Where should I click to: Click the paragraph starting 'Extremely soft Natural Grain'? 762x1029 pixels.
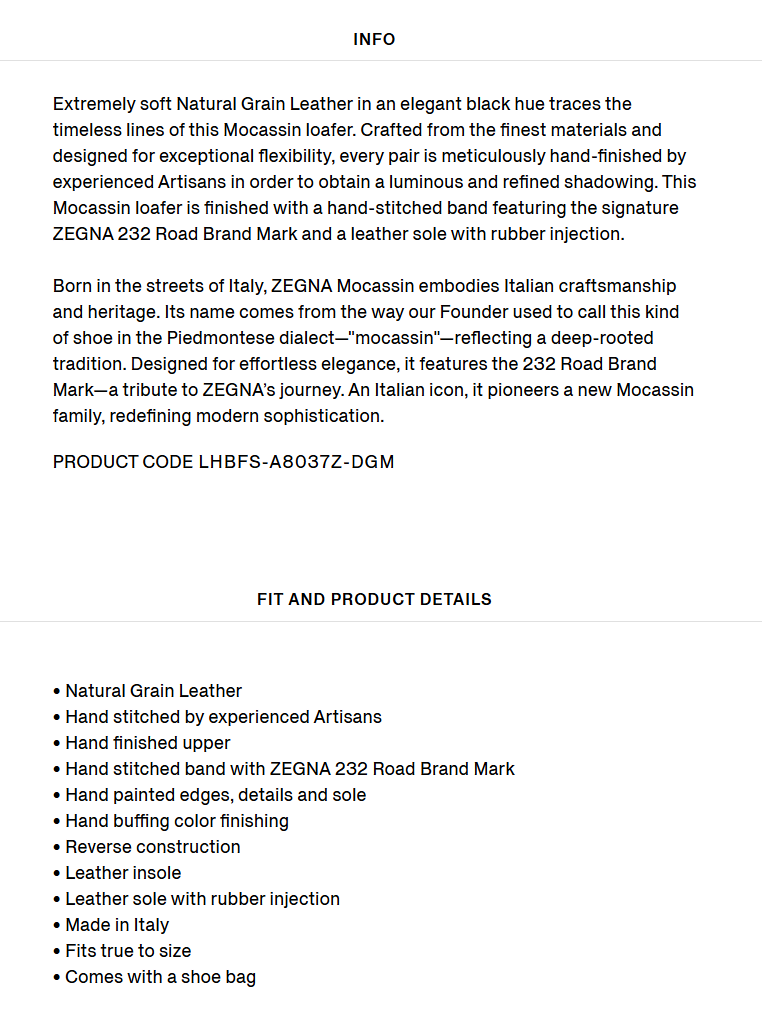pos(374,169)
